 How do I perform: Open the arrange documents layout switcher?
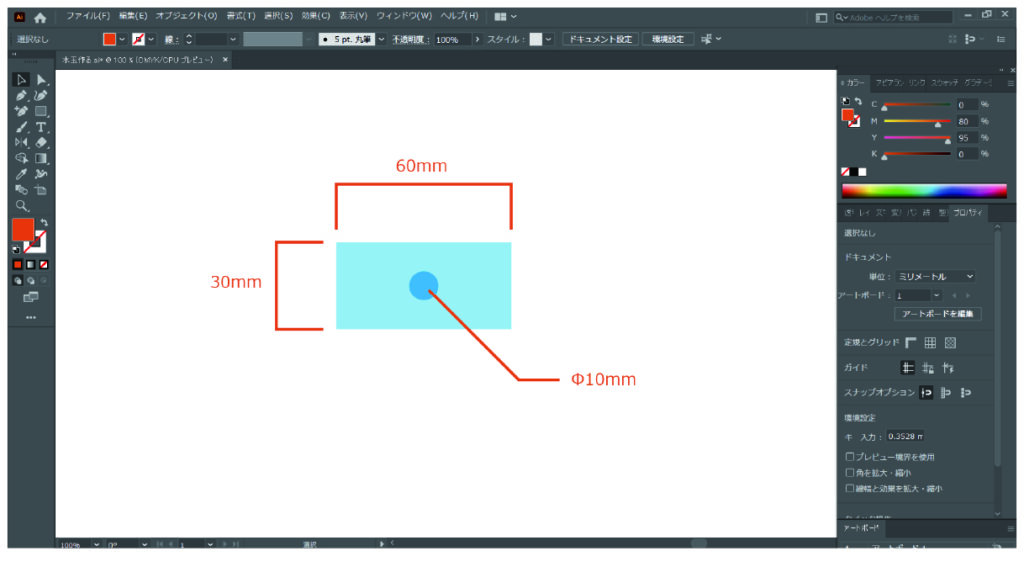(x=505, y=16)
